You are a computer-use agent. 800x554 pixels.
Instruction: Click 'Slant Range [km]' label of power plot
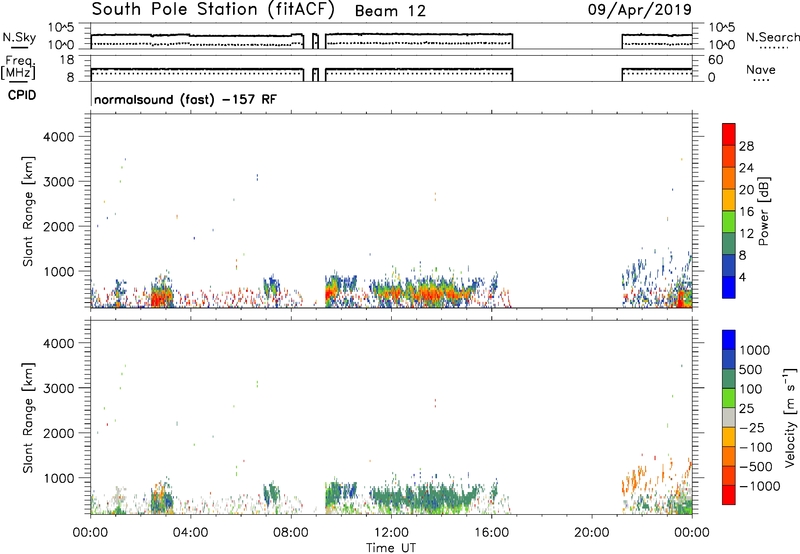pyautogui.click(x=28, y=211)
